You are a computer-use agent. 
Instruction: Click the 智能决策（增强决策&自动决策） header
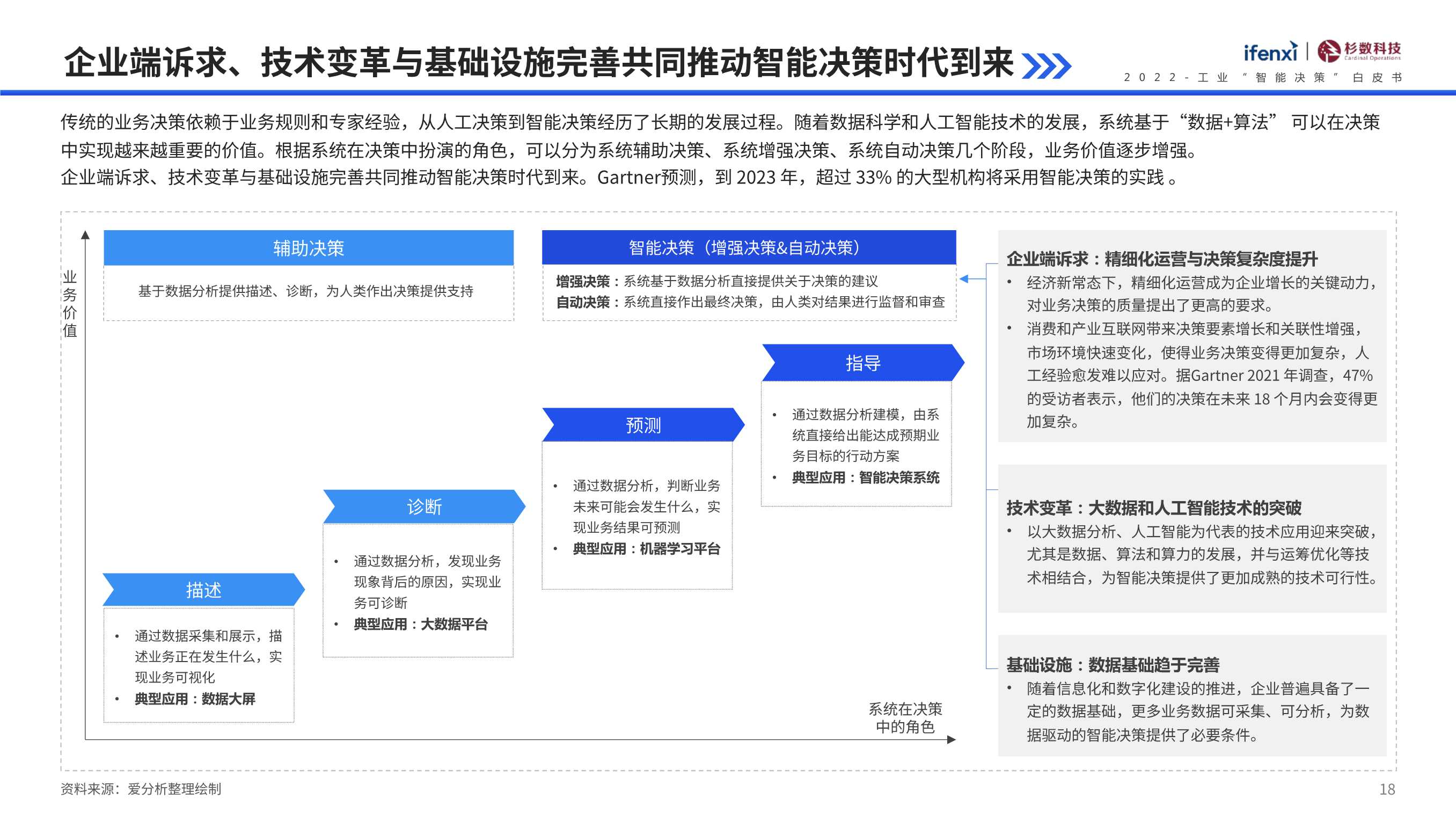coord(749,247)
